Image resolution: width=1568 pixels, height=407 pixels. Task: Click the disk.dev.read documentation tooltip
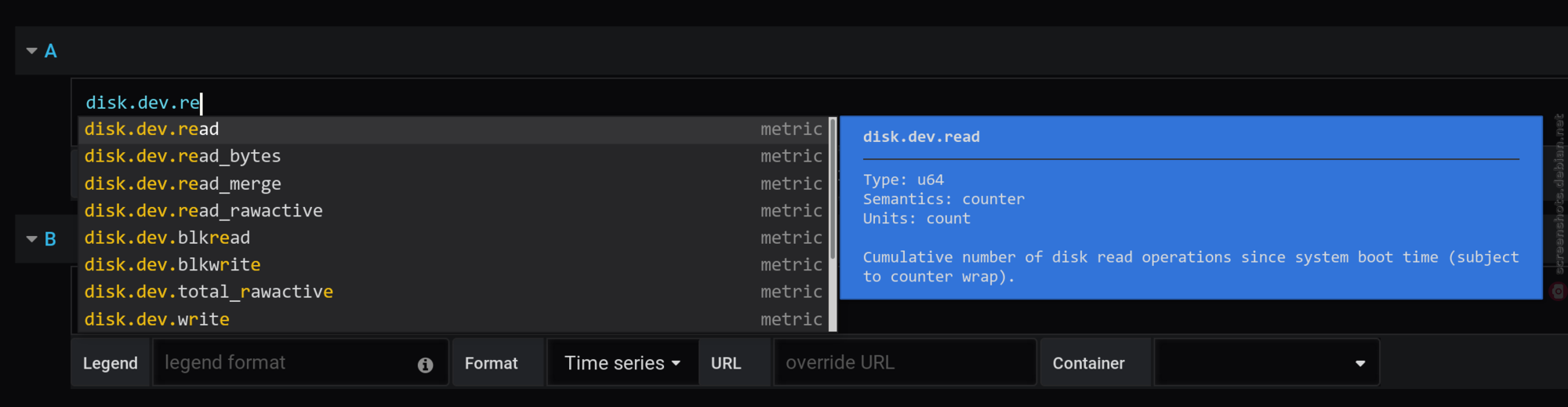[1191, 208]
